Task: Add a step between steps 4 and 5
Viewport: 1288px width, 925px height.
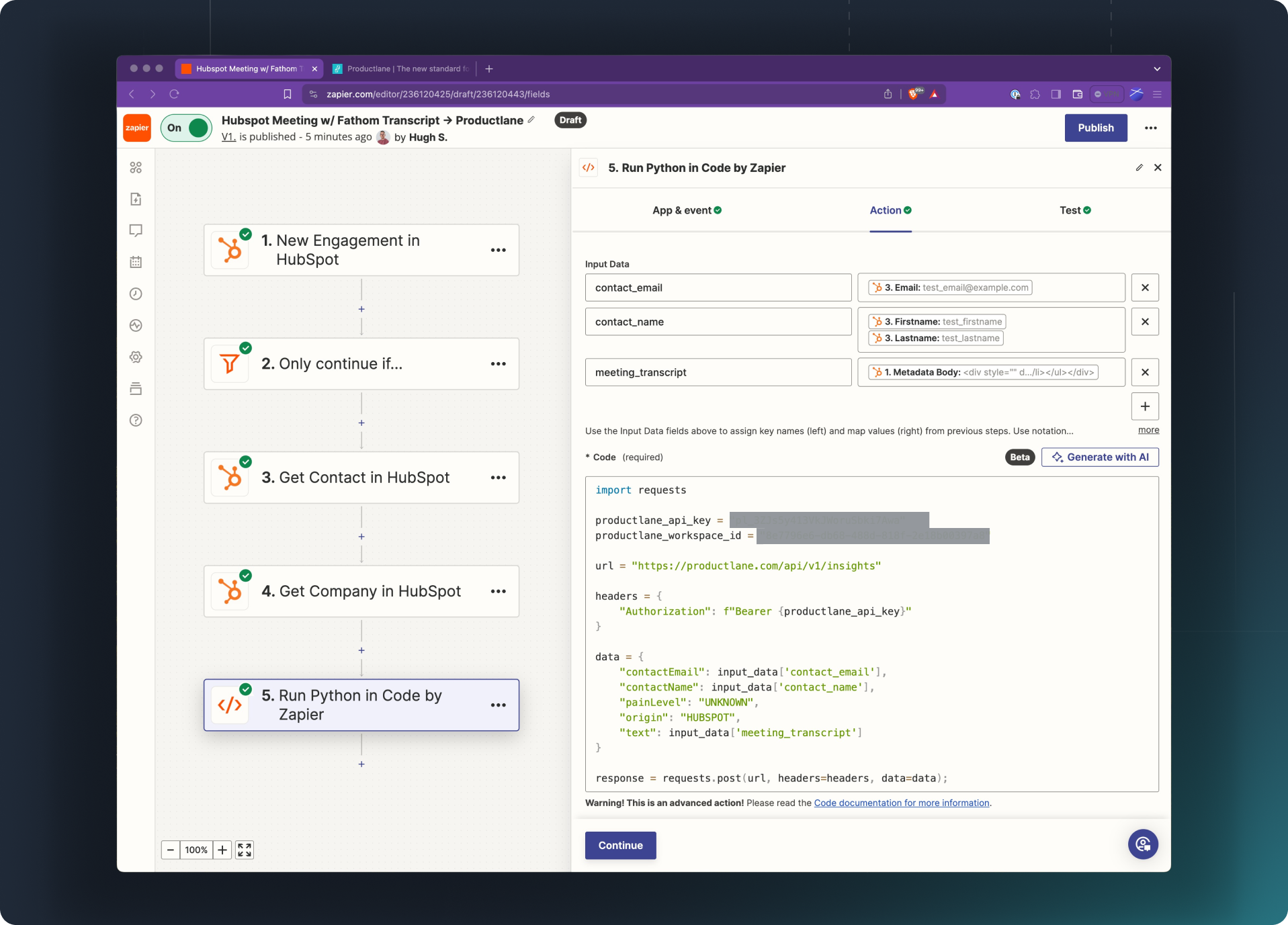Action: pyautogui.click(x=361, y=650)
